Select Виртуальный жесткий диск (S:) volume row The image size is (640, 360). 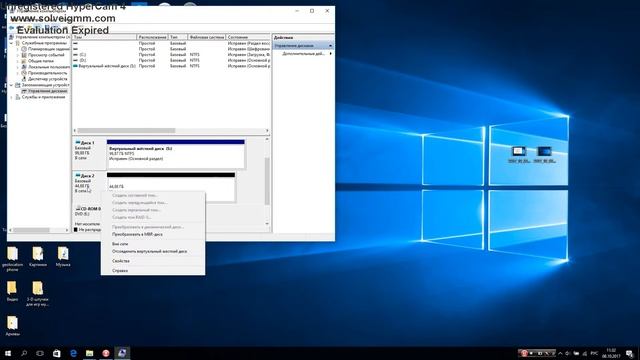(x=171, y=66)
